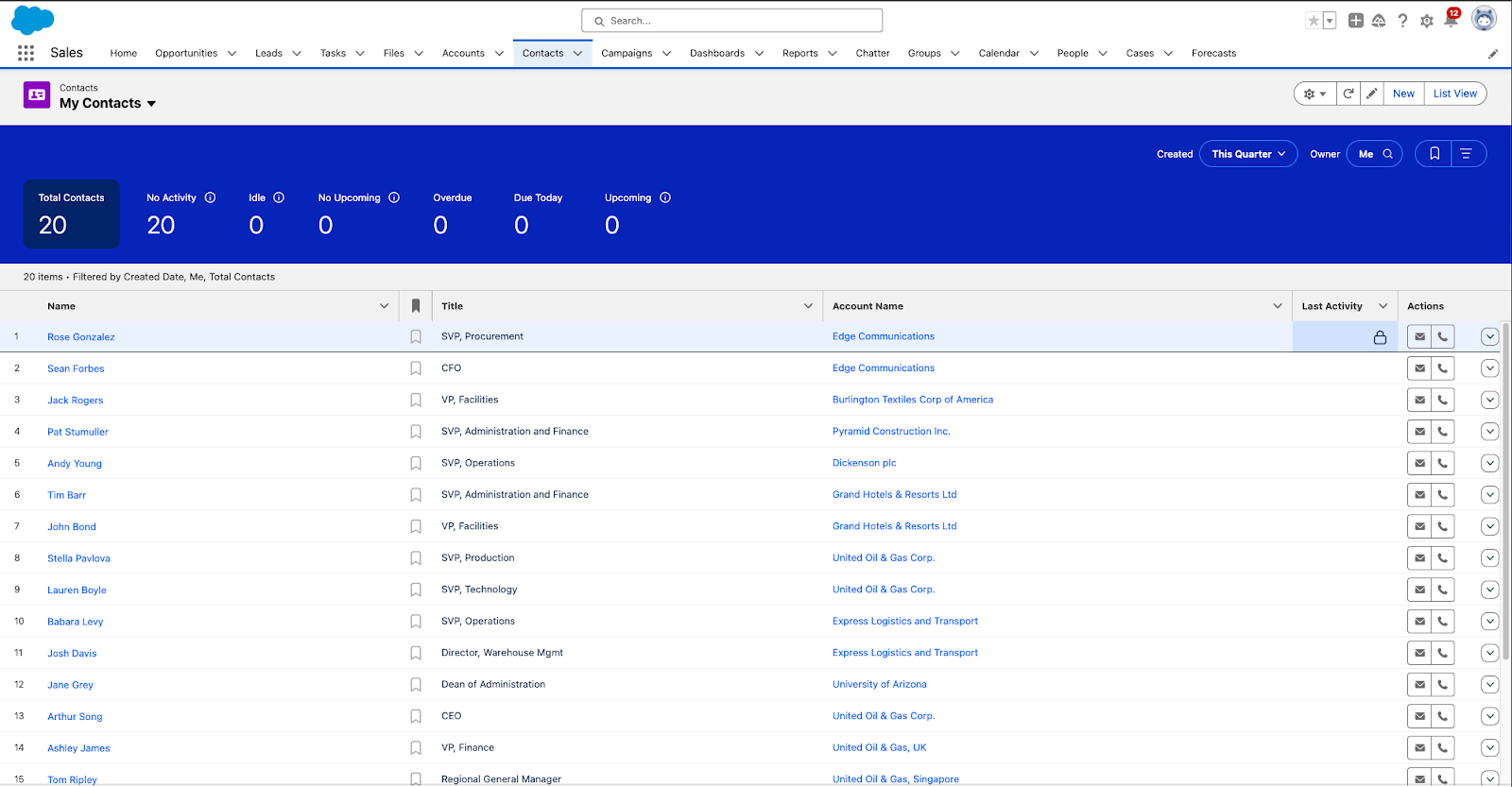Show info for Idle metric
The image size is (1512, 787).
tap(279, 197)
